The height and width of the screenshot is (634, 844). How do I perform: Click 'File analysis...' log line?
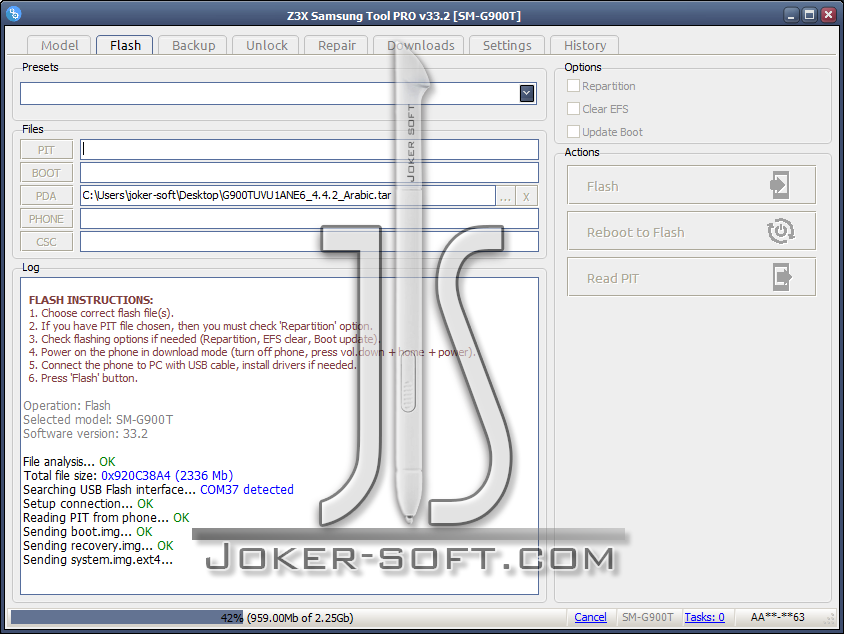click(x=69, y=462)
